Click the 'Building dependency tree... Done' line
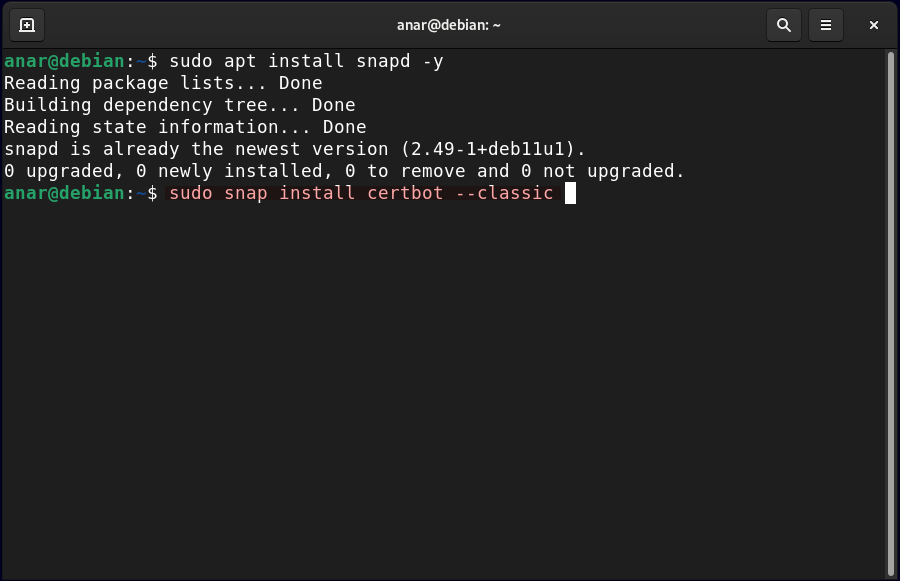This screenshot has width=900, height=581. (x=180, y=105)
